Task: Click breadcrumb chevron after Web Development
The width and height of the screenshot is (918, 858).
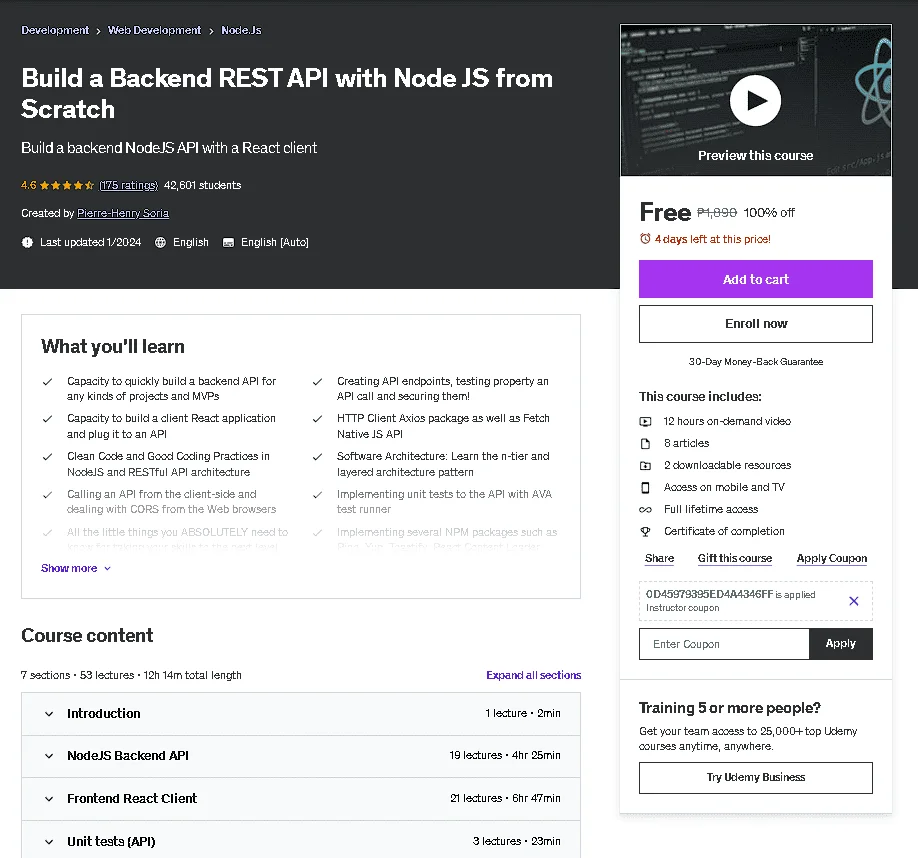Action: tap(211, 31)
